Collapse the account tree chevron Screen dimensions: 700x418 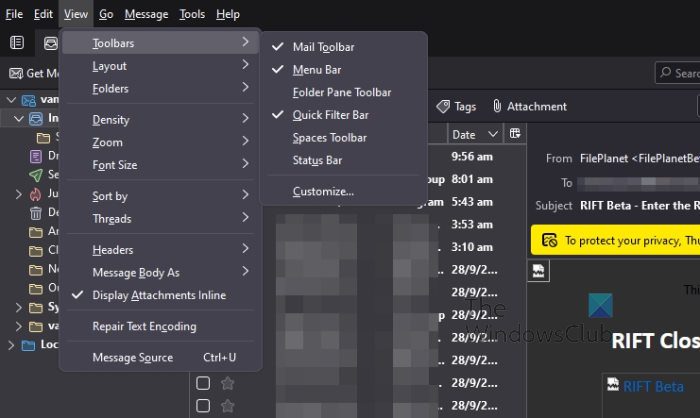pyautogui.click(x=11, y=100)
